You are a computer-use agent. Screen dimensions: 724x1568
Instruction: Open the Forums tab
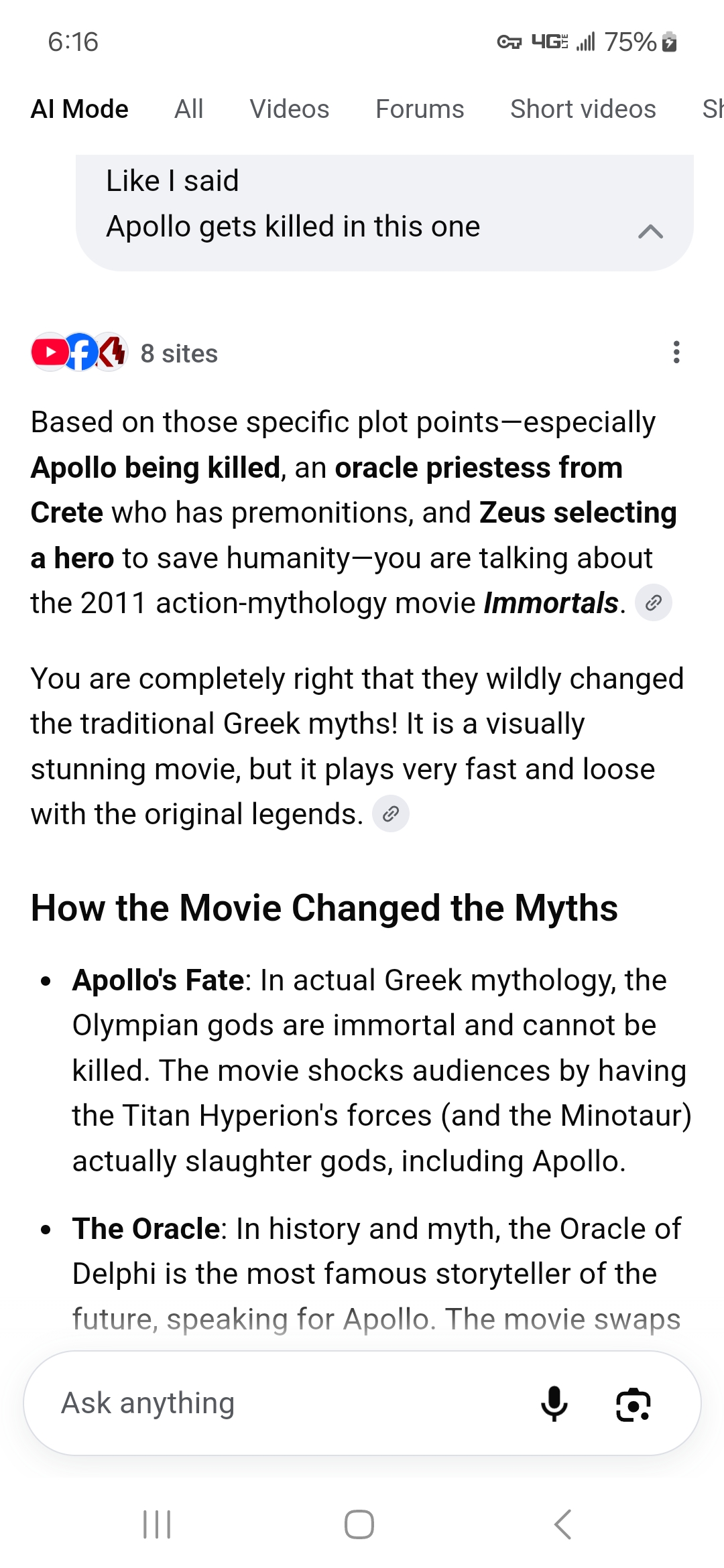[x=420, y=109]
